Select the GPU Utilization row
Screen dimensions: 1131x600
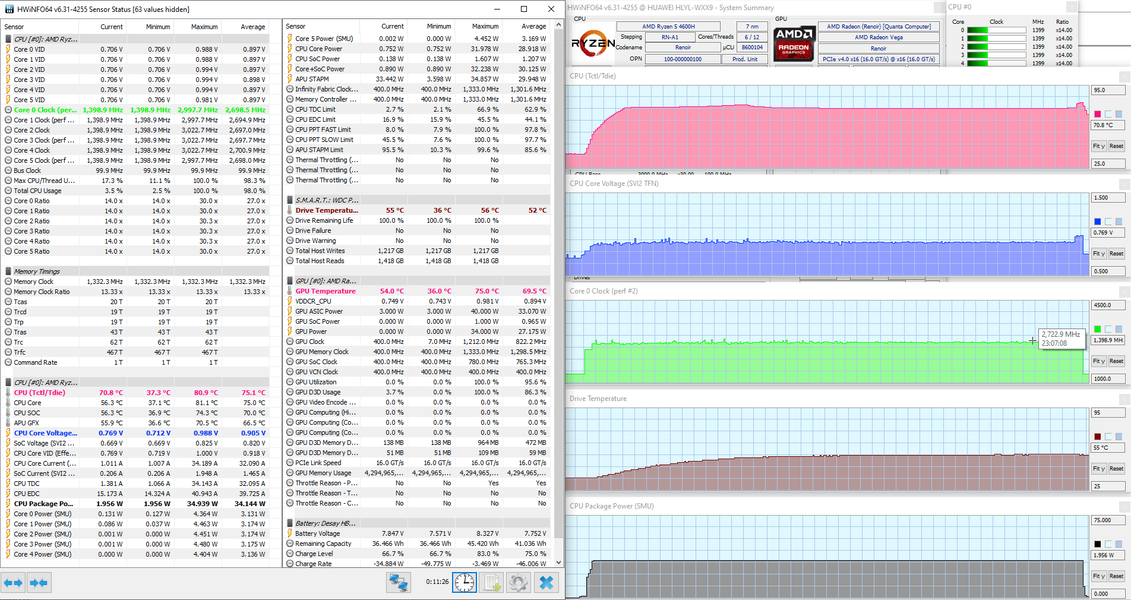point(418,382)
